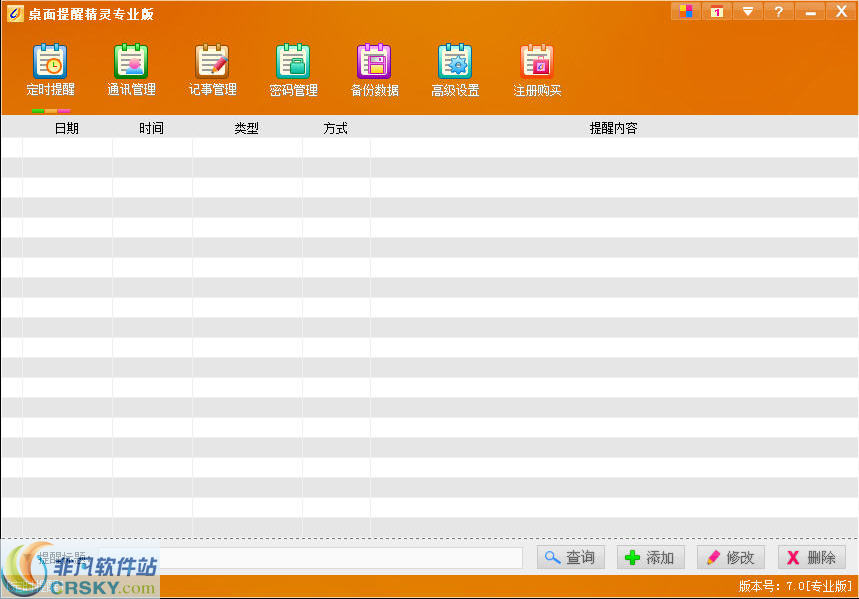Click the 修改 modify button
Screen dimensions: 859x599
tap(730, 558)
